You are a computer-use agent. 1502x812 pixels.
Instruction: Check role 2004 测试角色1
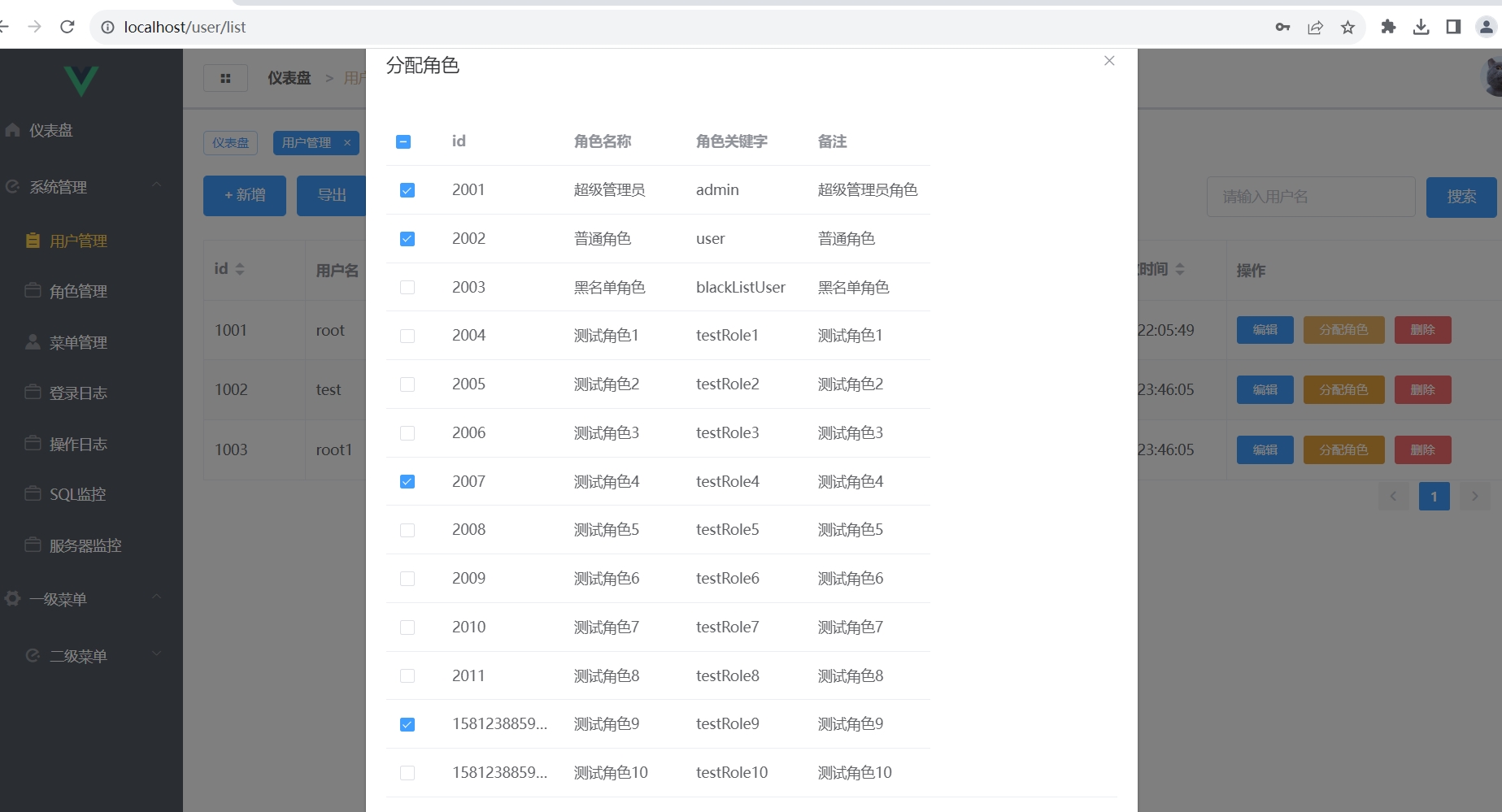(x=407, y=336)
